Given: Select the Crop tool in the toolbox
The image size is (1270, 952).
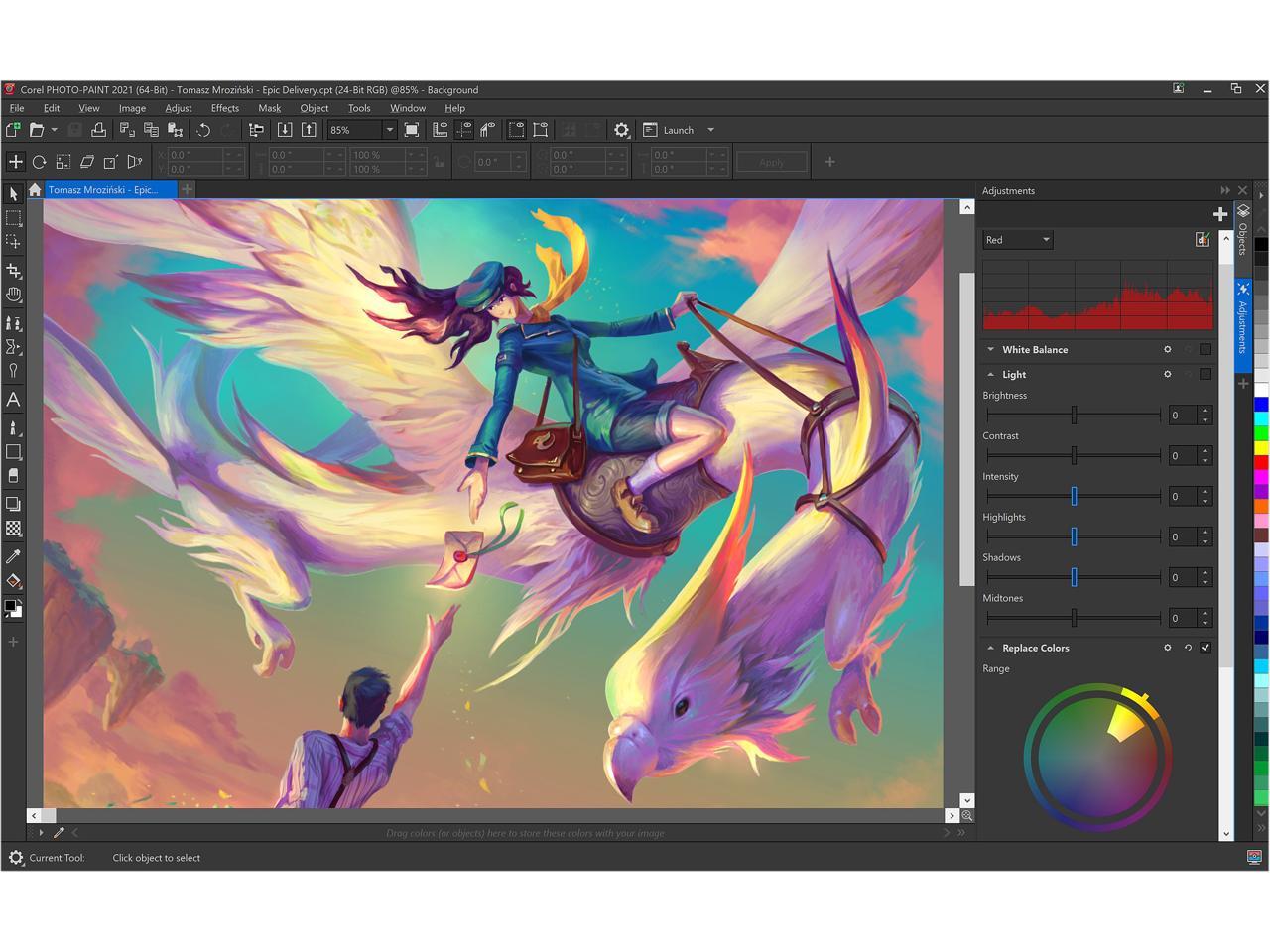Looking at the screenshot, I should click(x=14, y=270).
